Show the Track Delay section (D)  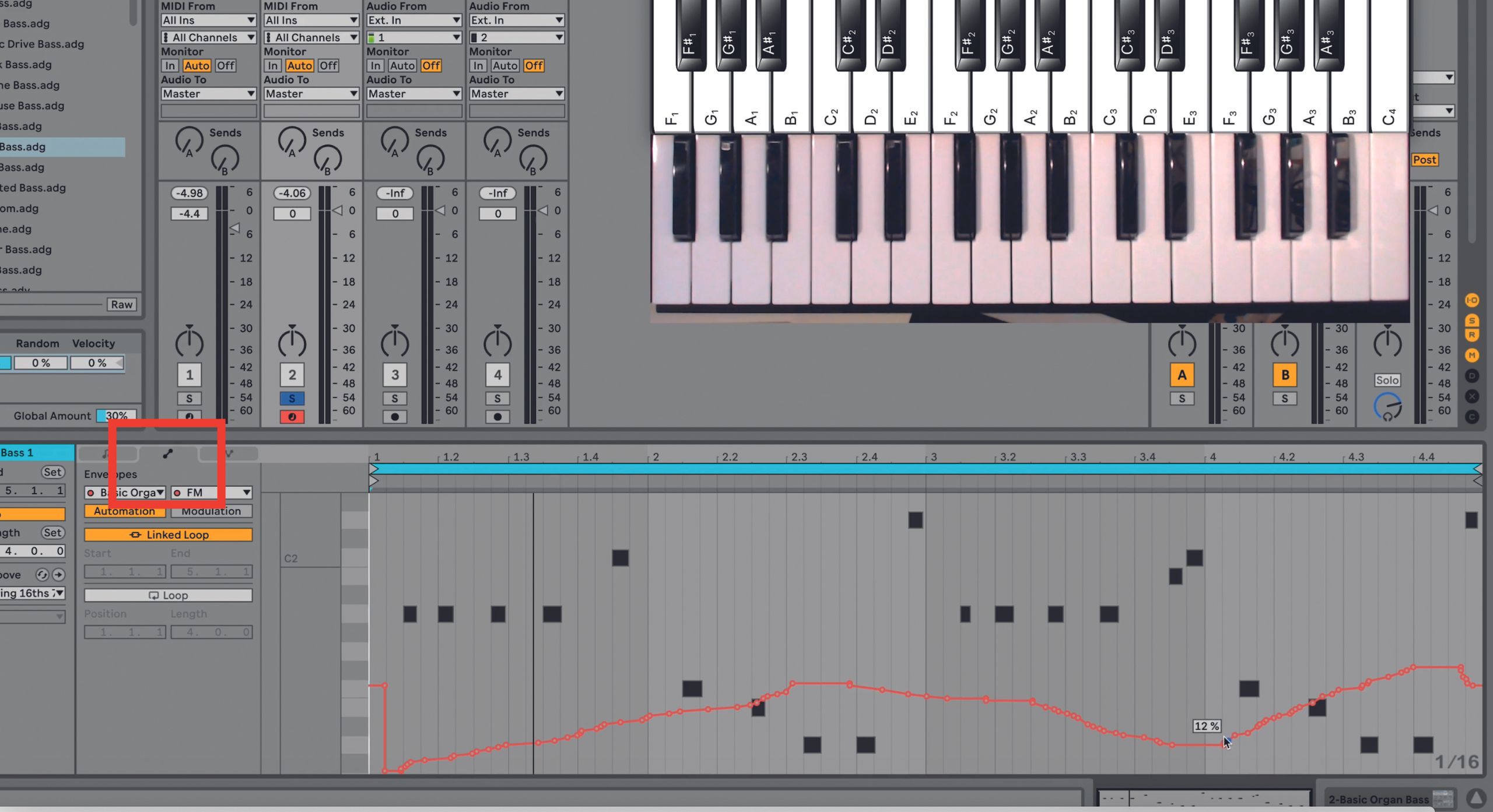pyautogui.click(x=1472, y=376)
